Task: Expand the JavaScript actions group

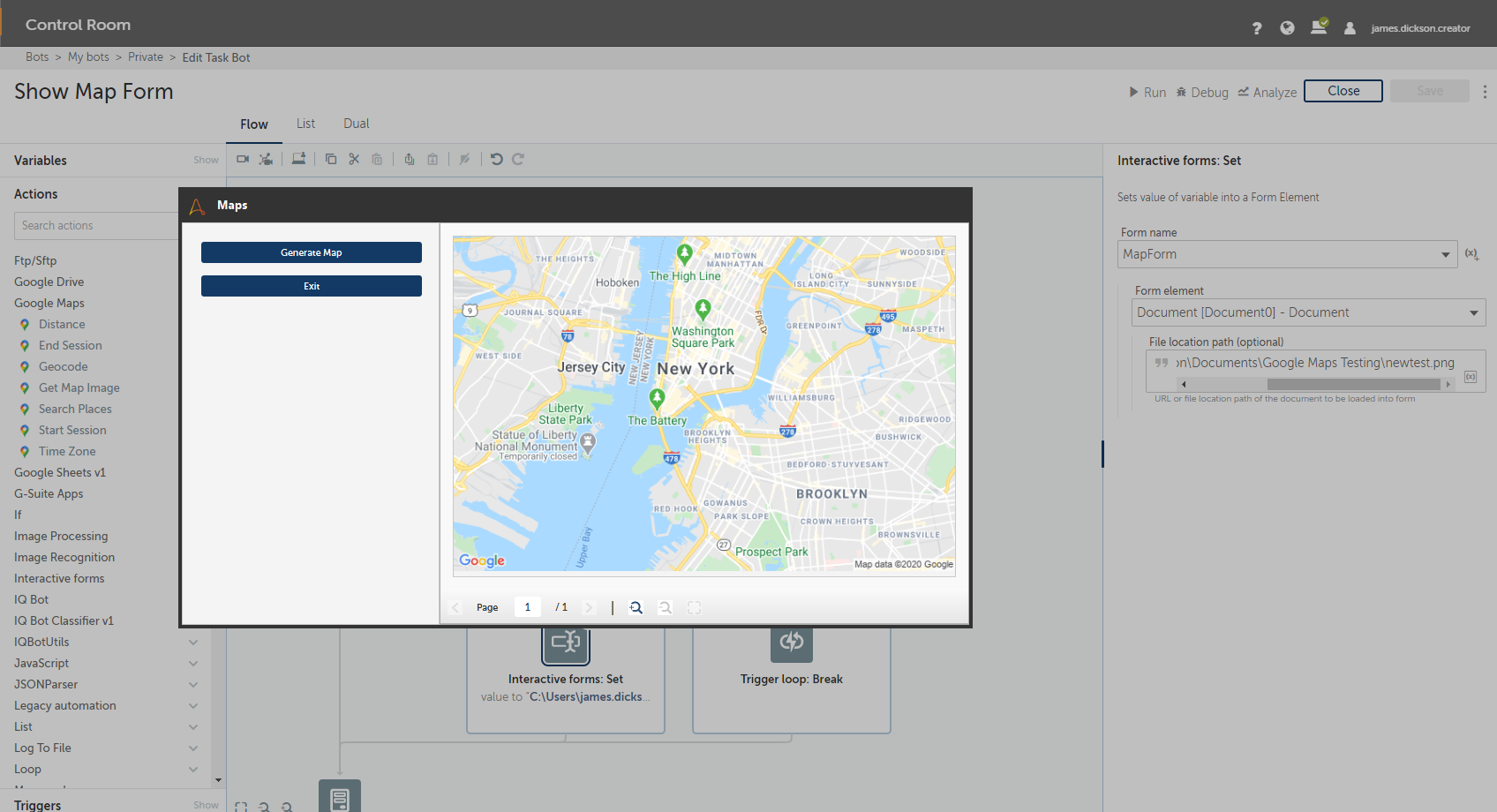Action: pos(193,664)
